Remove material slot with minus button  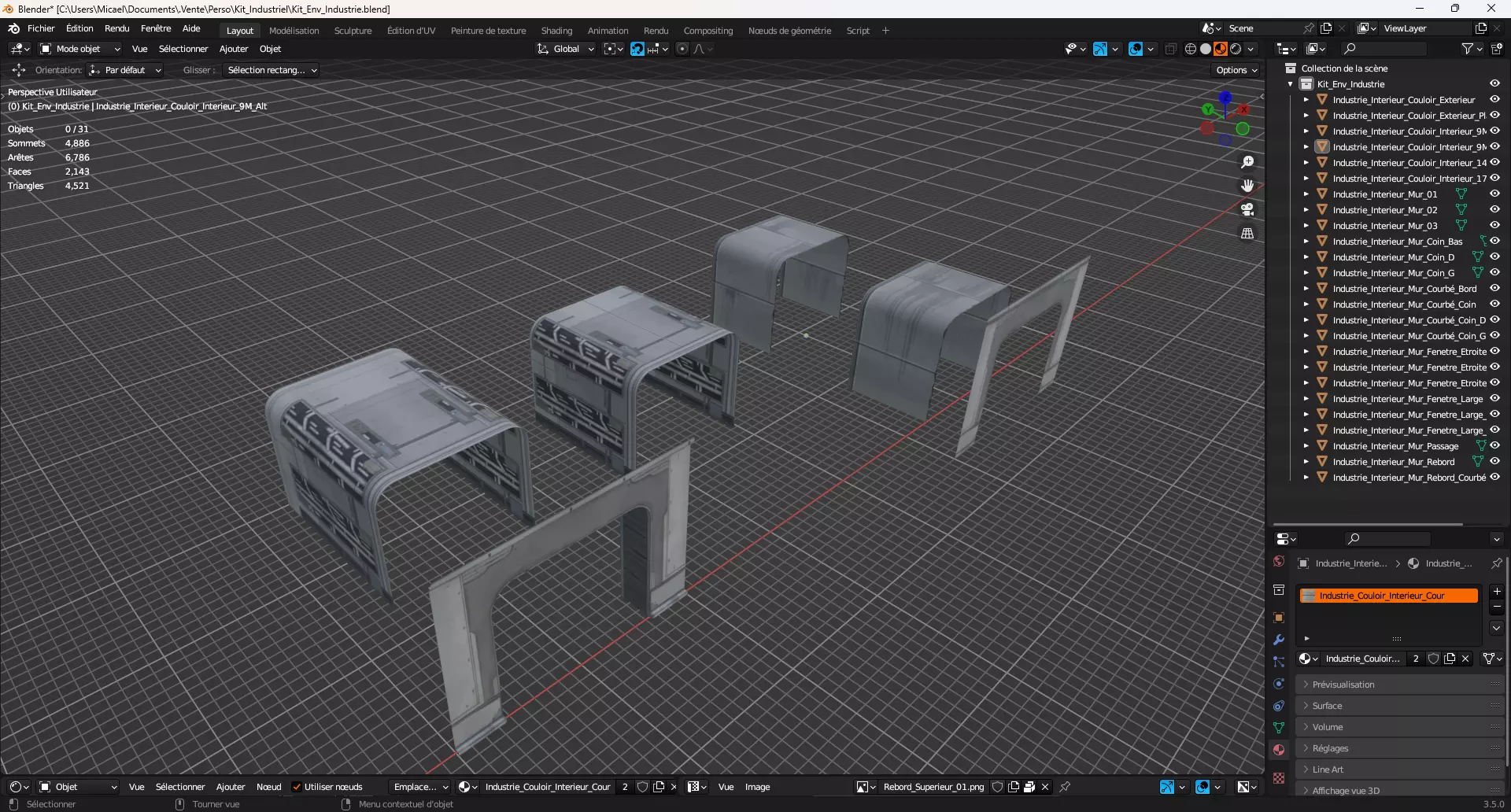pos(1497,607)
